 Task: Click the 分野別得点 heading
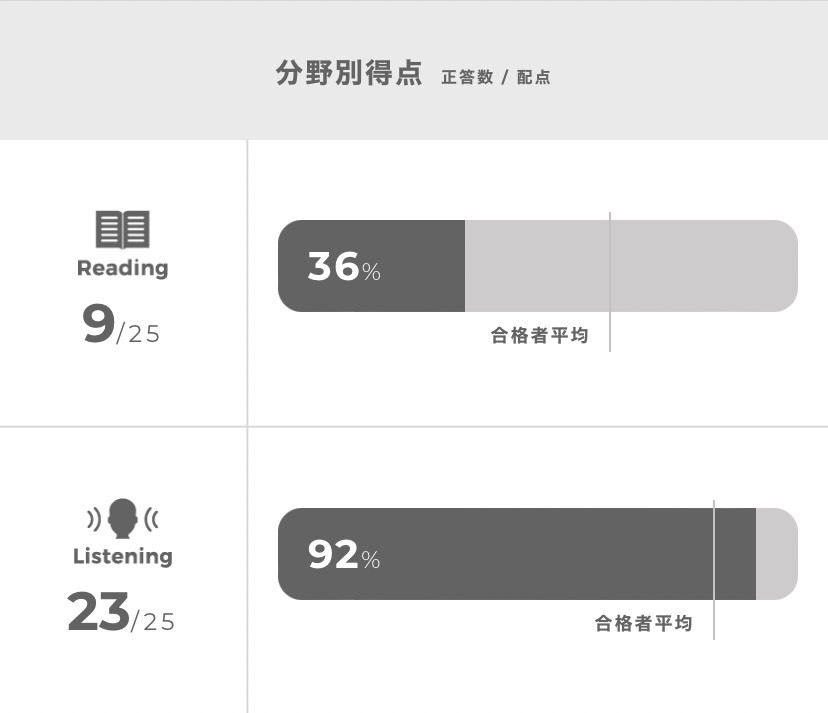pyautogui.click(x=349, y=73)
